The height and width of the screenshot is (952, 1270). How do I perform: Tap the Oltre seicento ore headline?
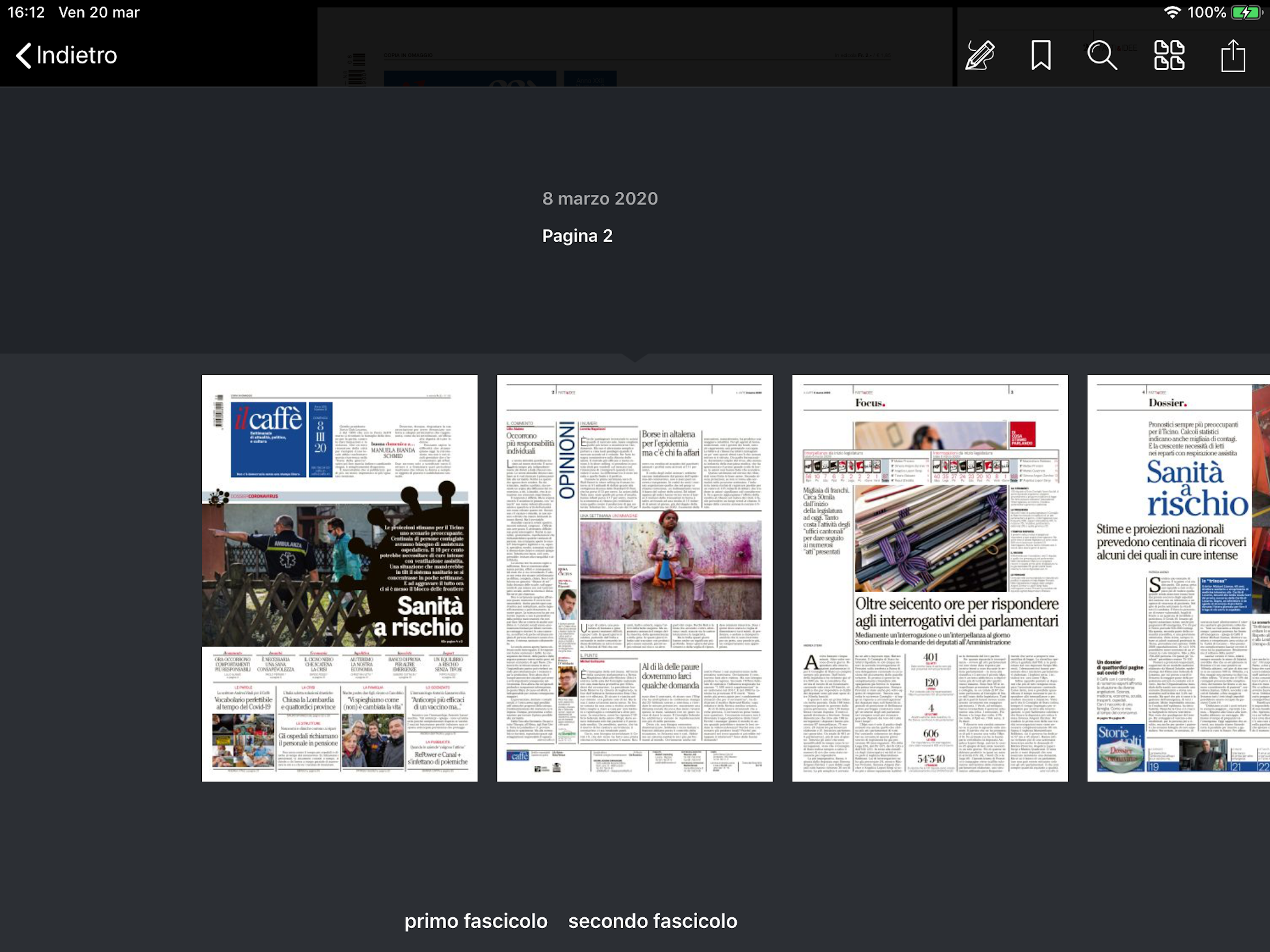956,612
